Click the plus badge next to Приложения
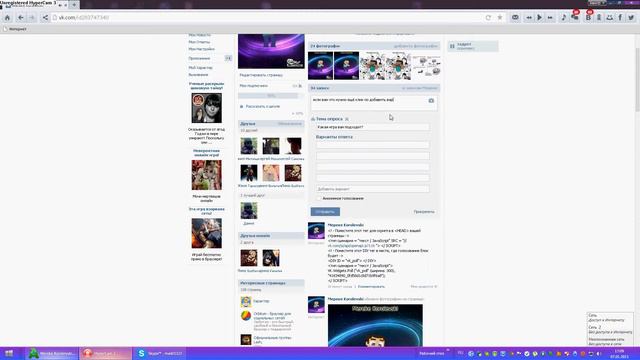Image resolution: width=640 pixels, height=360 pixels. (x=228, y=58)
